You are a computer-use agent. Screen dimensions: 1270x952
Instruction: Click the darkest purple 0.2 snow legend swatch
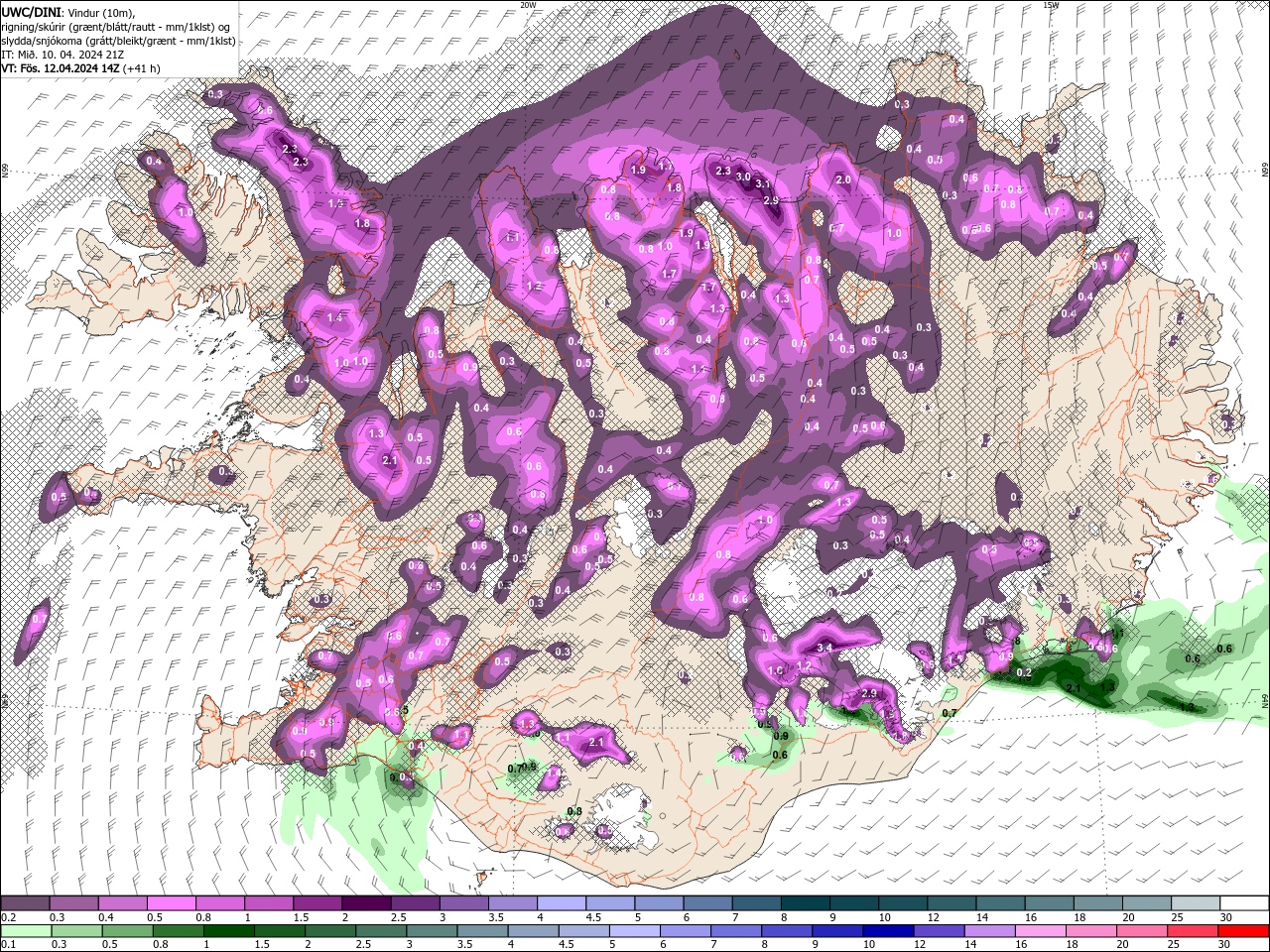tap(25, 903)
